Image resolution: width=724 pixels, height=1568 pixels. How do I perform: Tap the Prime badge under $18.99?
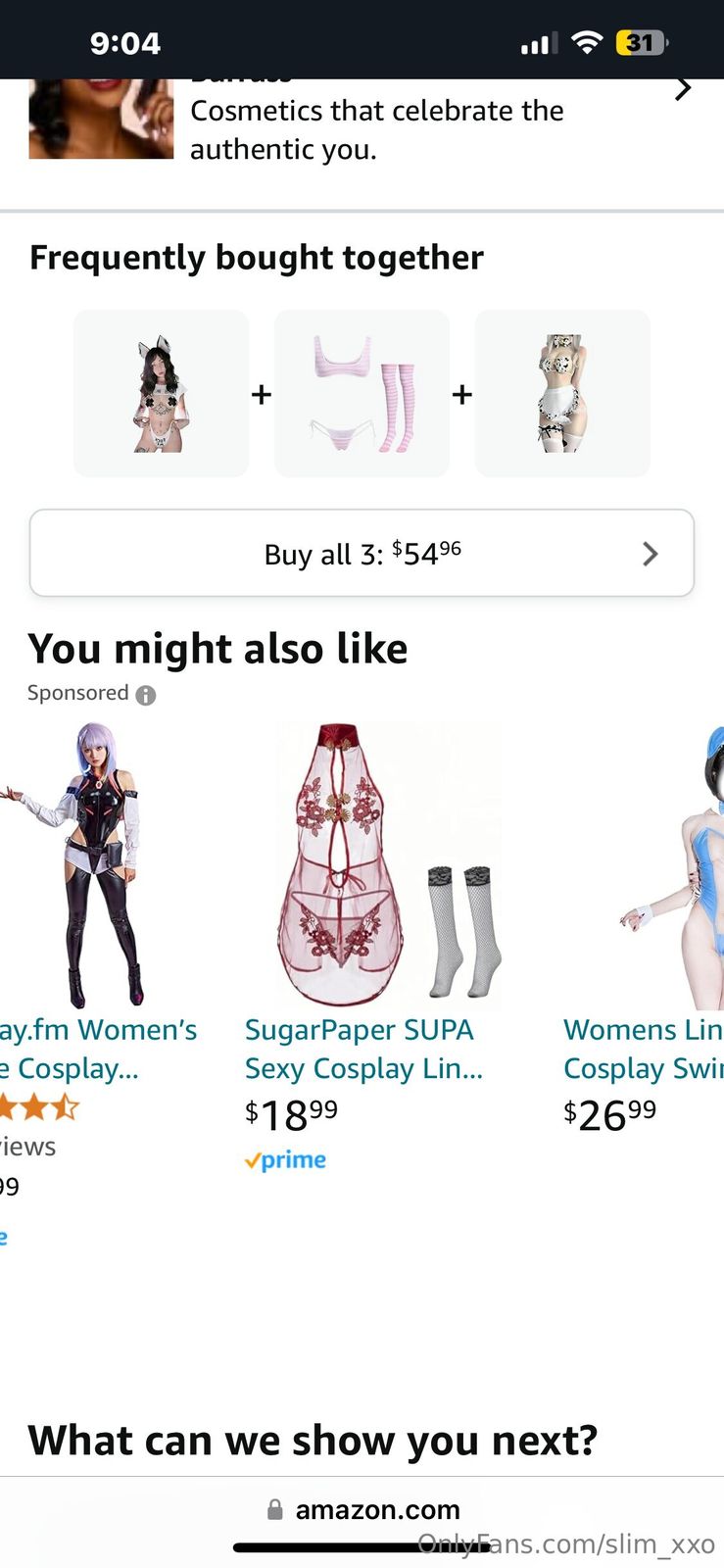[285, 1160]
